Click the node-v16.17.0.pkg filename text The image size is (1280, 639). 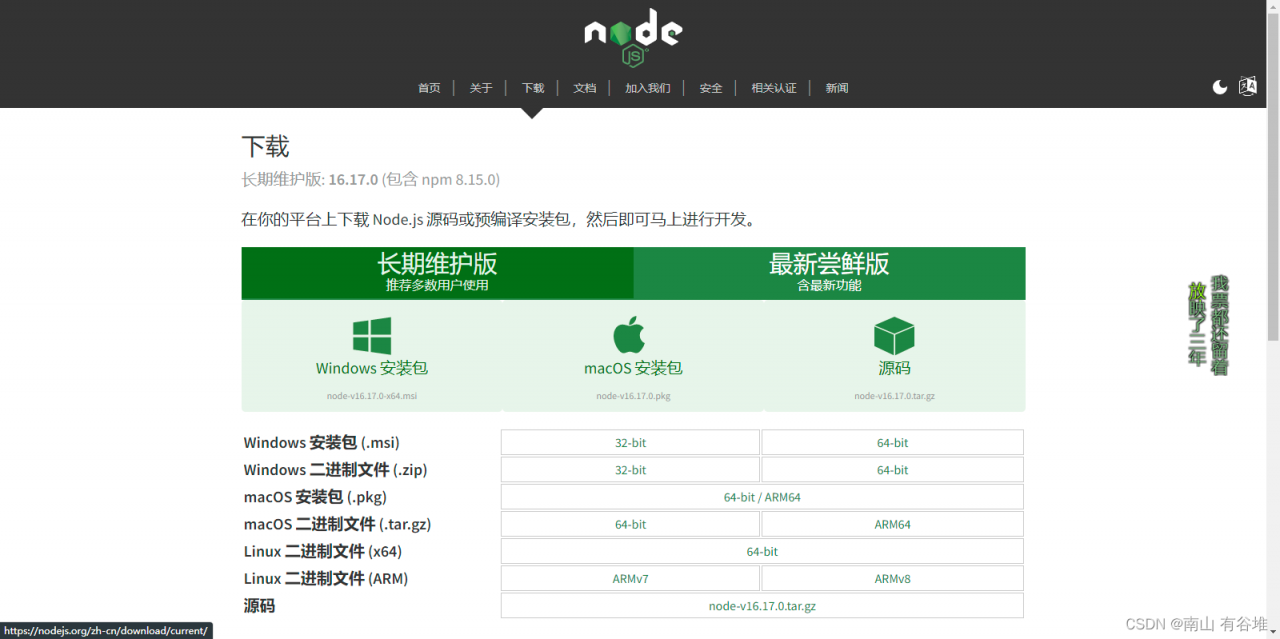(x=633, y=396)
